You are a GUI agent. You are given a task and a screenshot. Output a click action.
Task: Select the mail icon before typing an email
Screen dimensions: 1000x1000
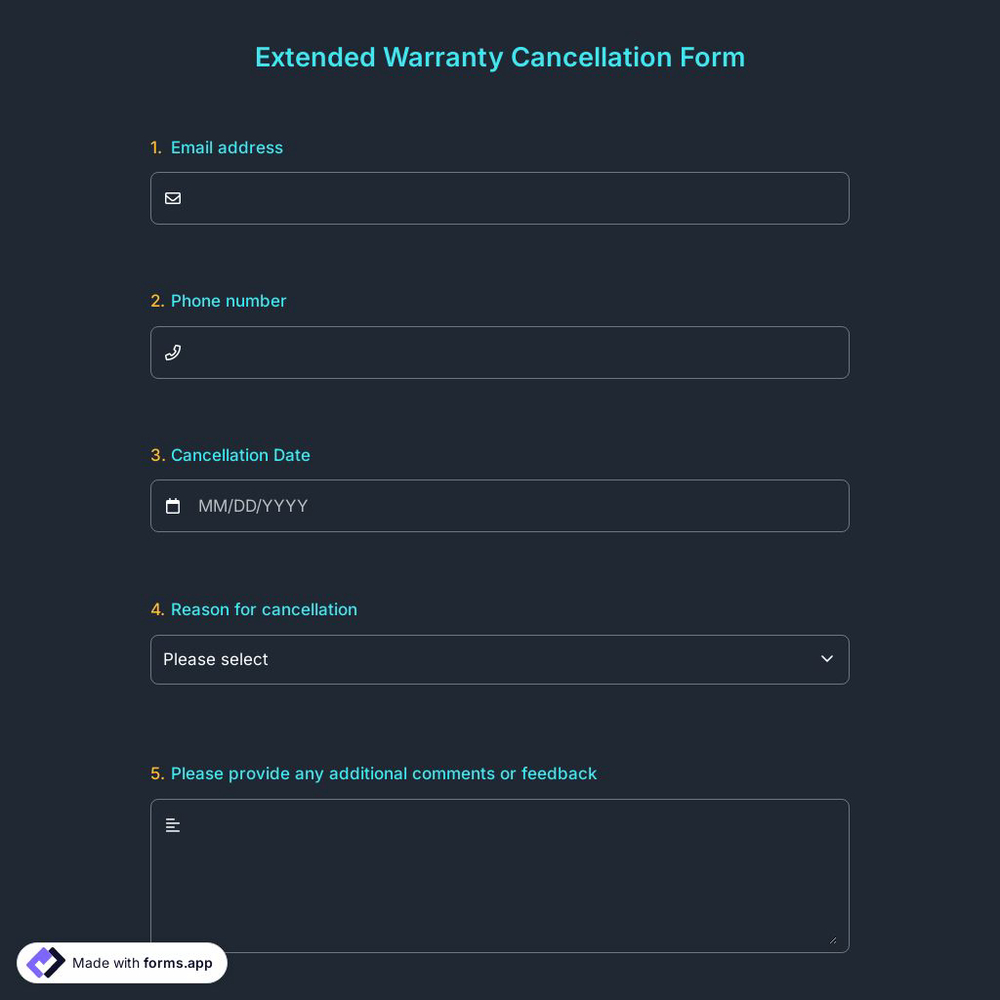[x=173, y=198]
